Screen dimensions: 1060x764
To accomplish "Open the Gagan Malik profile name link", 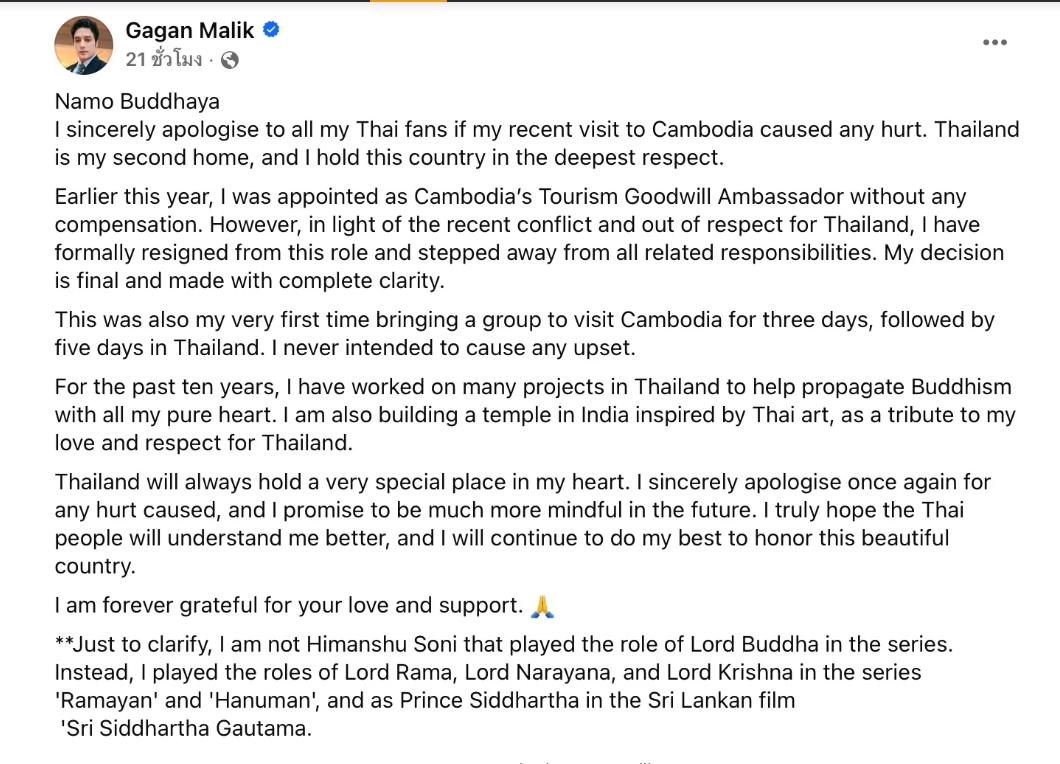I will coord(190,31).
